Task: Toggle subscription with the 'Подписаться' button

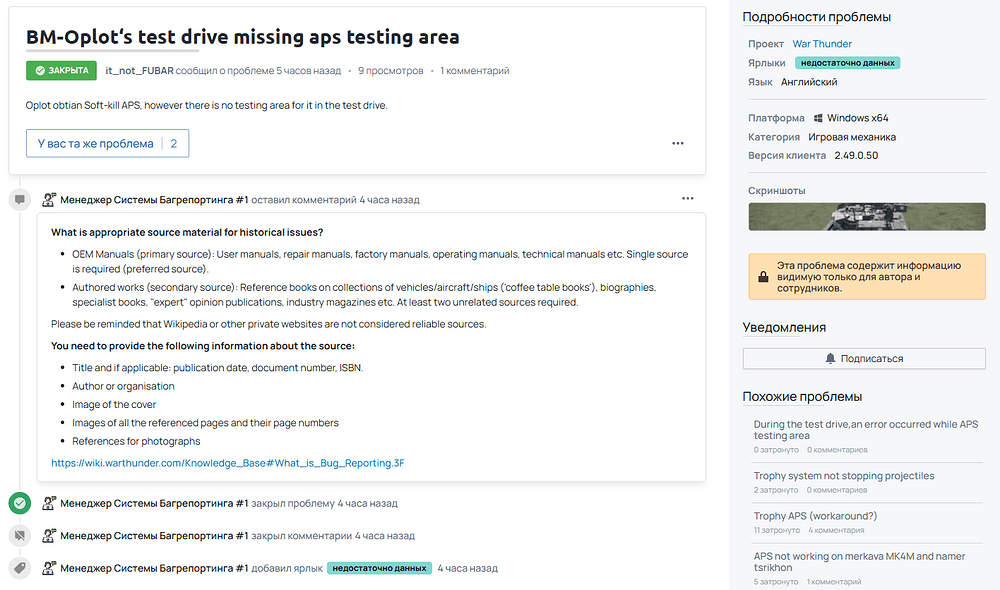Action: click(x=864, y=358)
